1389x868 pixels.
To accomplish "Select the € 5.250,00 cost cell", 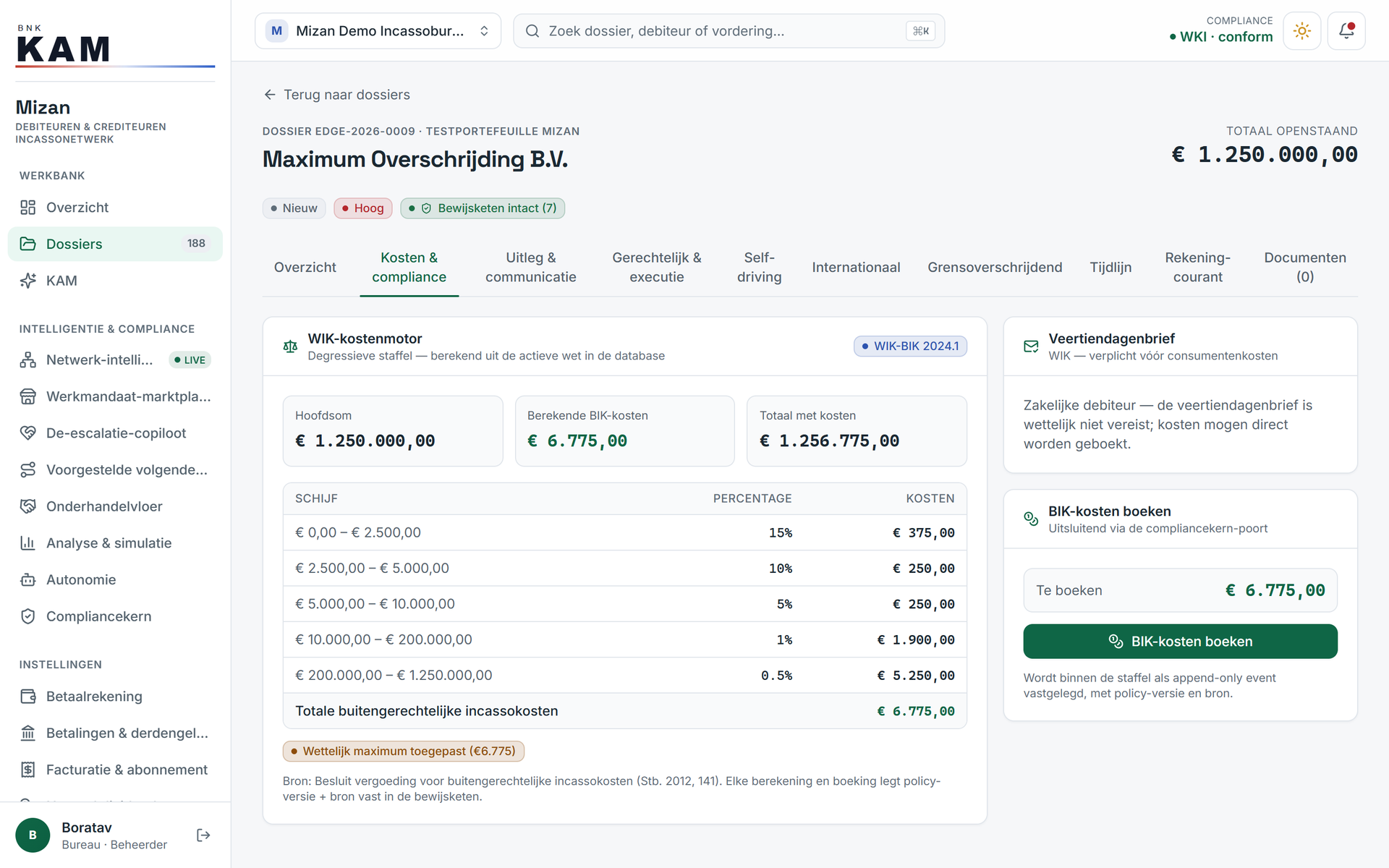I will pos(916,676).
